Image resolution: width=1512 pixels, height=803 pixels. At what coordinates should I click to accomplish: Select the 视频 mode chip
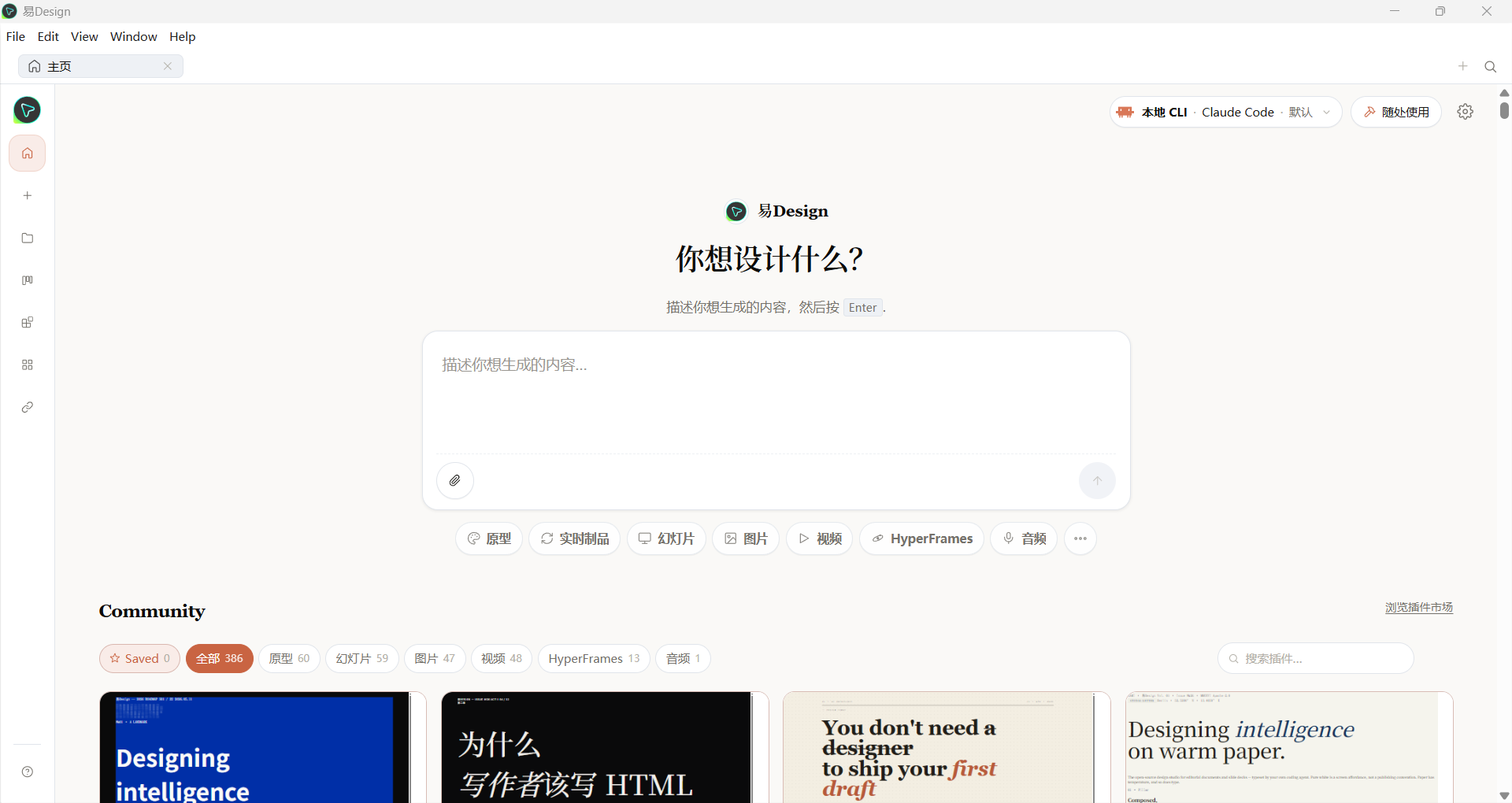(819, 538)
